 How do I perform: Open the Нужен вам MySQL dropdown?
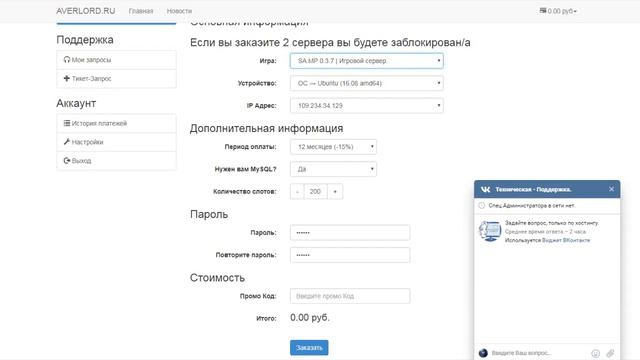(x=333, y=169)
